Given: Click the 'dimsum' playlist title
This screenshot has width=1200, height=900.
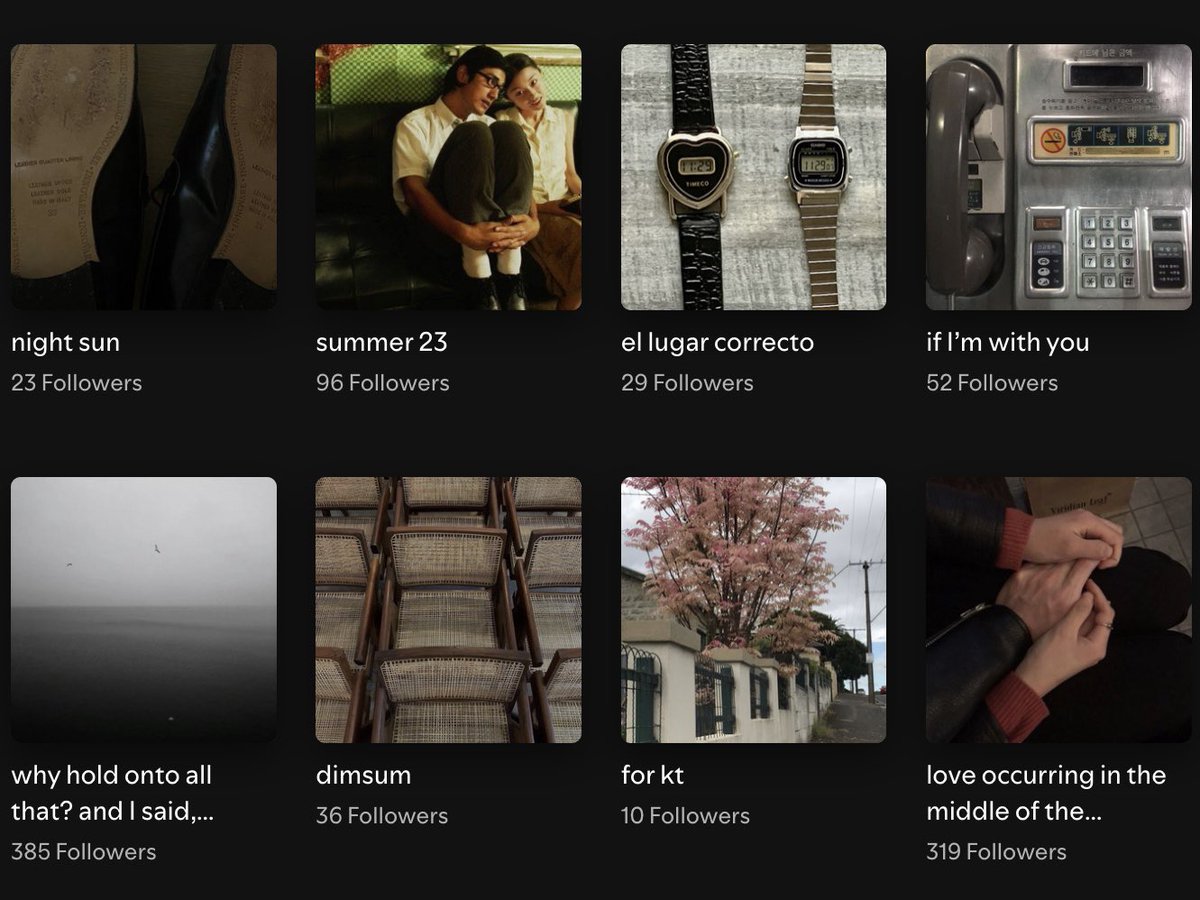Looking at the screenshot, I should [363, 776].
